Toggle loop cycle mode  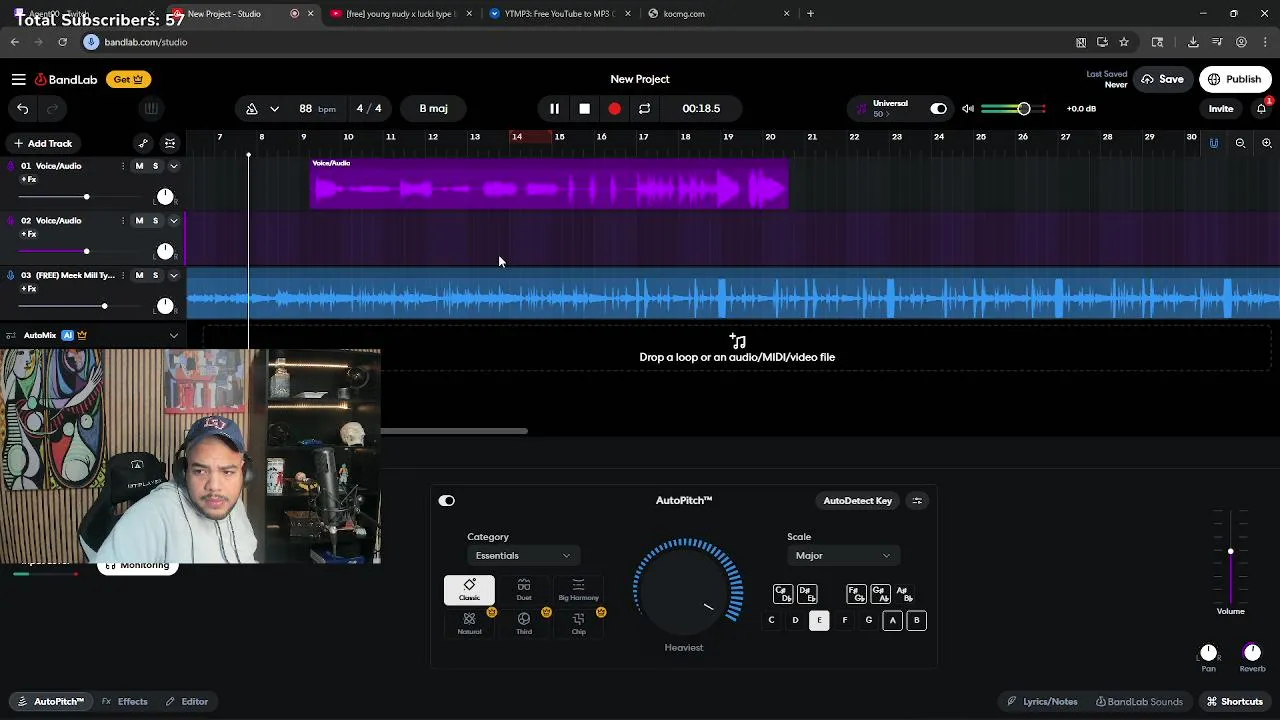click(x=644, y=108)
